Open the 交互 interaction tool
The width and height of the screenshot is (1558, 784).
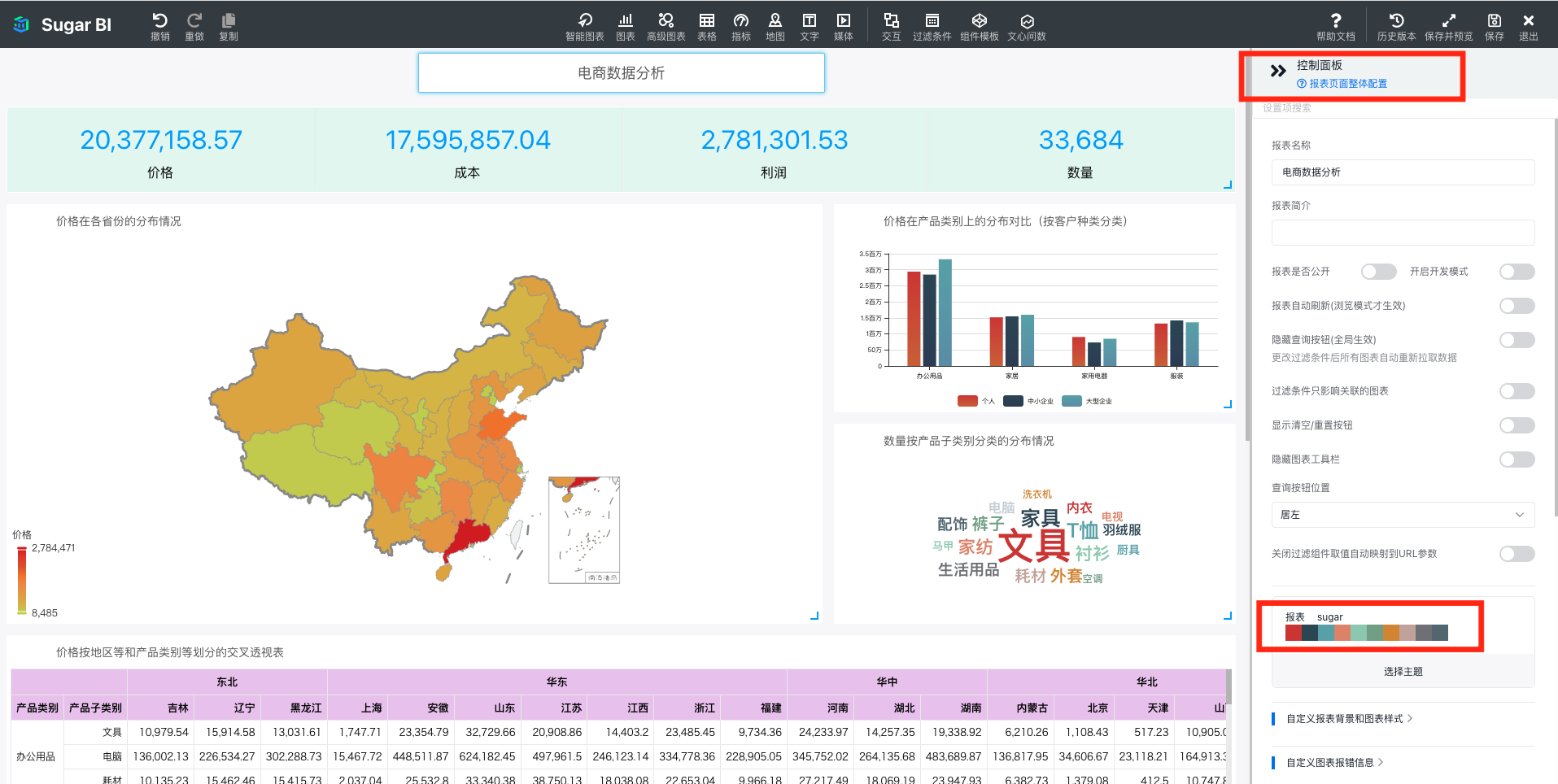tap(892, 26)
